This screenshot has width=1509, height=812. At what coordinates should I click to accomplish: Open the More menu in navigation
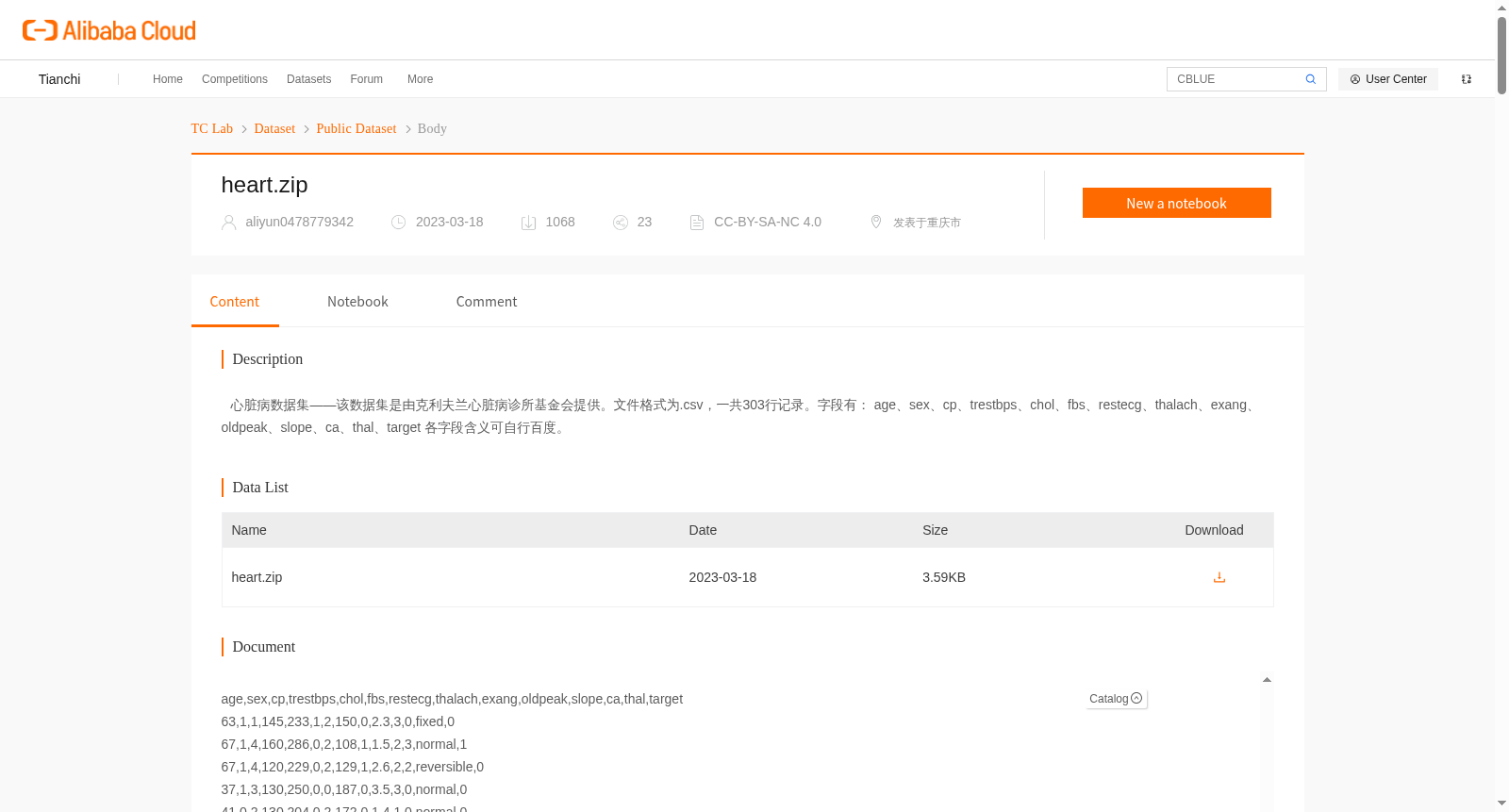pyautogui.click(x=420, y=79)
